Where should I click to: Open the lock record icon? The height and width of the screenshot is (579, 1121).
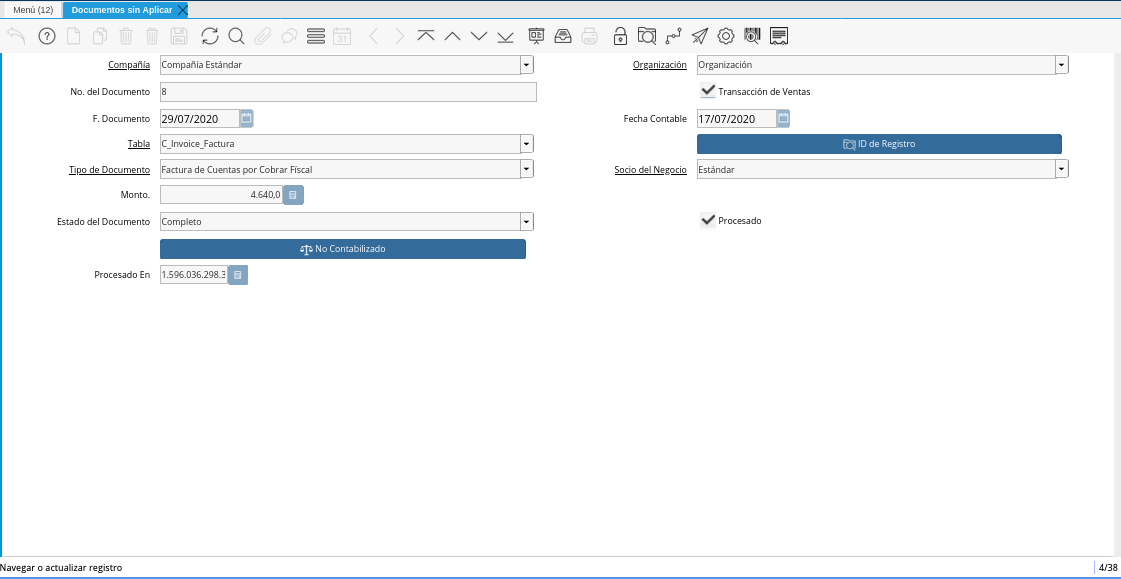tap(620, 36)
